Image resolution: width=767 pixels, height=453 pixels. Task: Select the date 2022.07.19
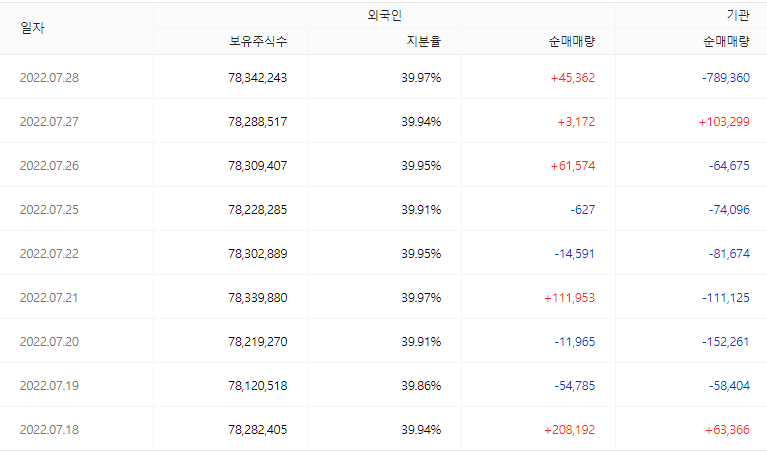tap(49, 386)
